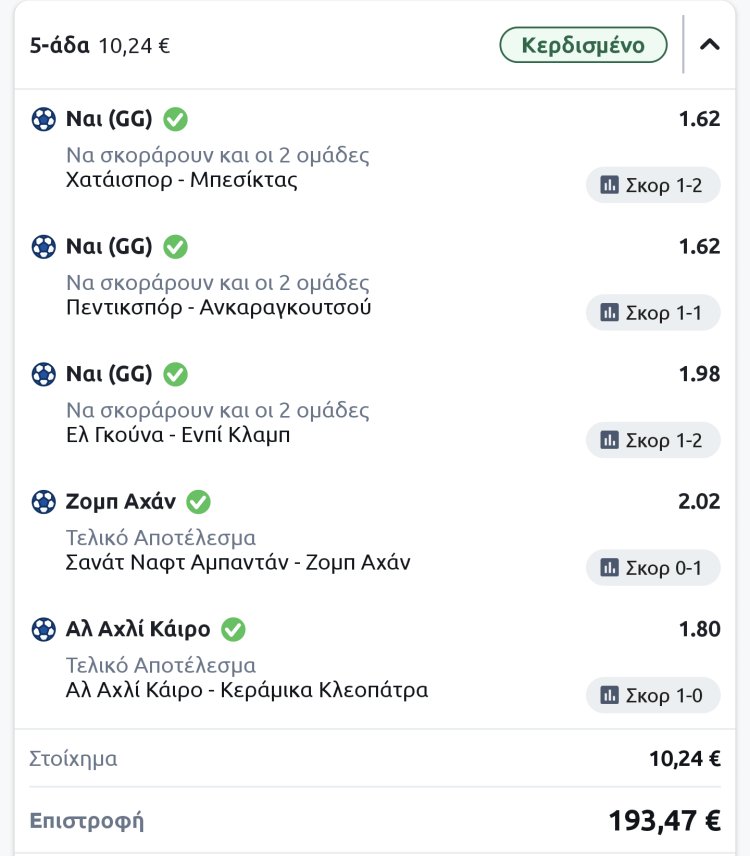Open Σκορ 1-1 stats for Πεντικσπόρ match
The image size is (750, 856).
coord(652,313)
